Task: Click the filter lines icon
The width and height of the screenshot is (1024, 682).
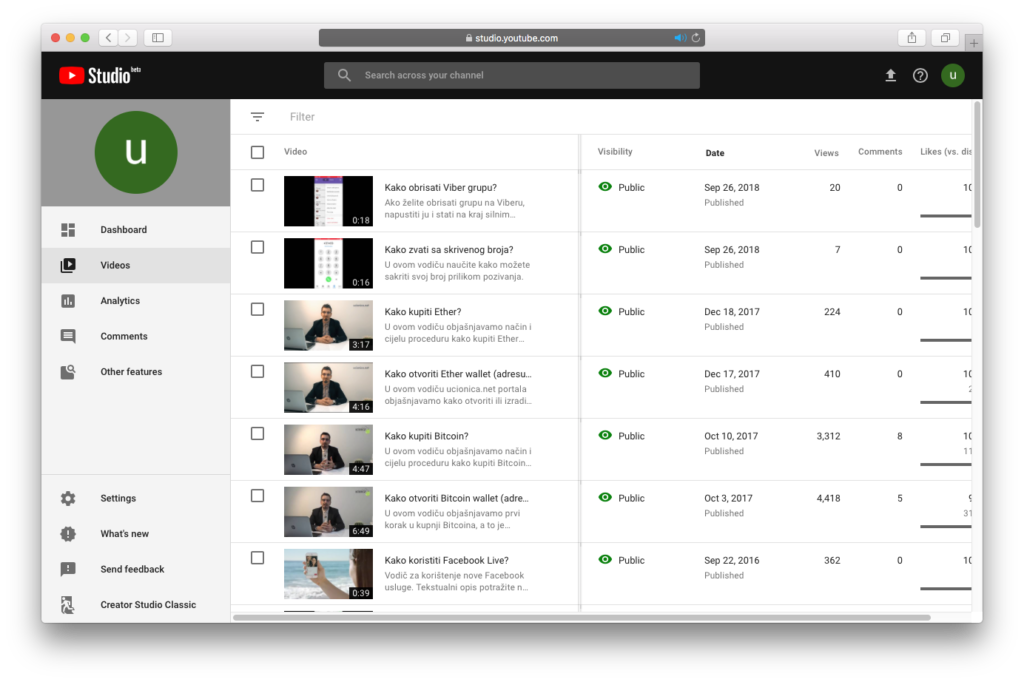Action: [x=257, y=117]
